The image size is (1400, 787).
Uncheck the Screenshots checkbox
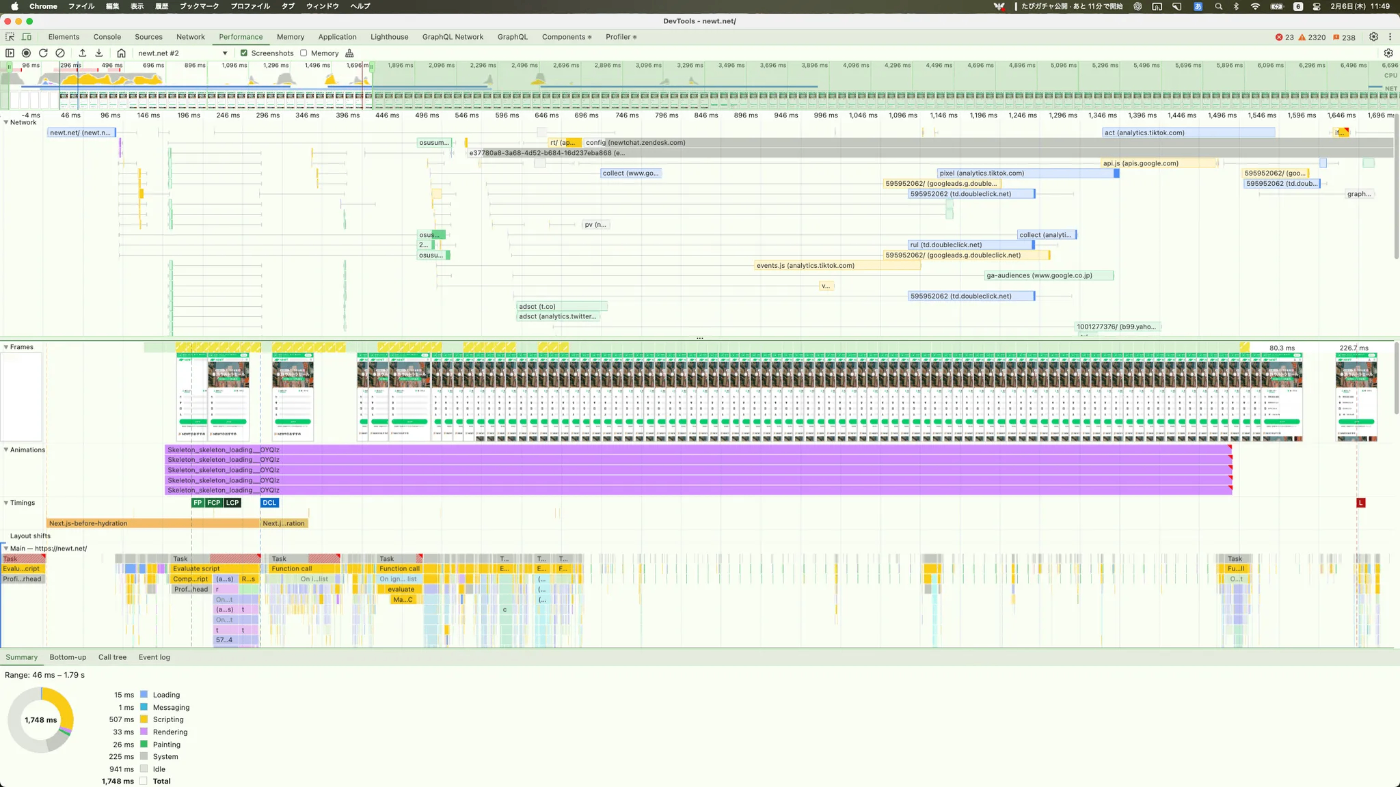click(x=244, y=53)
